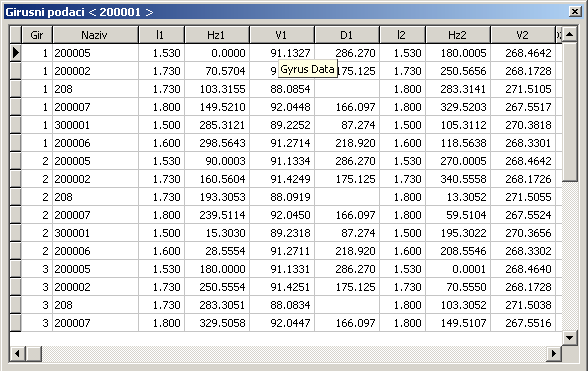
Task: Click the Naziv column header
Action: click(x=95, y=35)
